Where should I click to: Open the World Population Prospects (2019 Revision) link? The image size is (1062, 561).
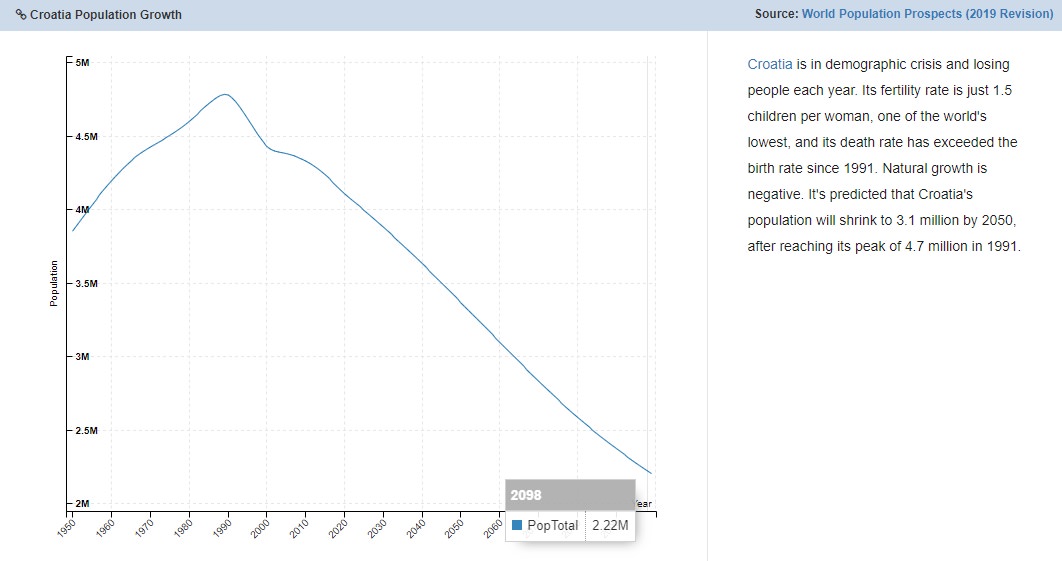tap(927, 14)
